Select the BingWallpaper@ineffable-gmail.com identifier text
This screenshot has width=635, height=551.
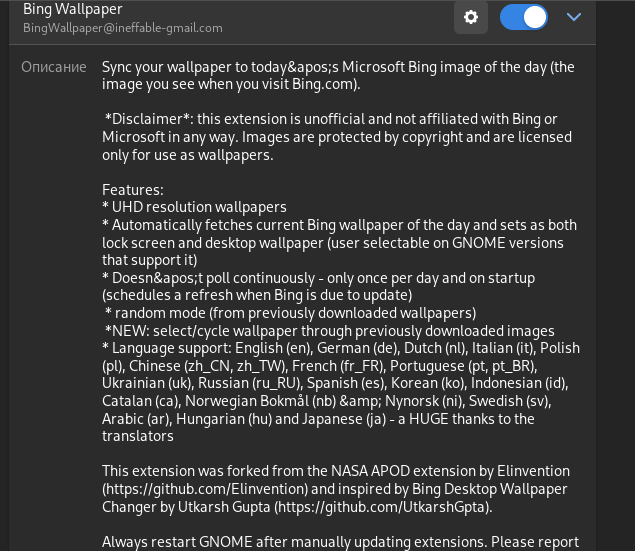click(123, 28)
